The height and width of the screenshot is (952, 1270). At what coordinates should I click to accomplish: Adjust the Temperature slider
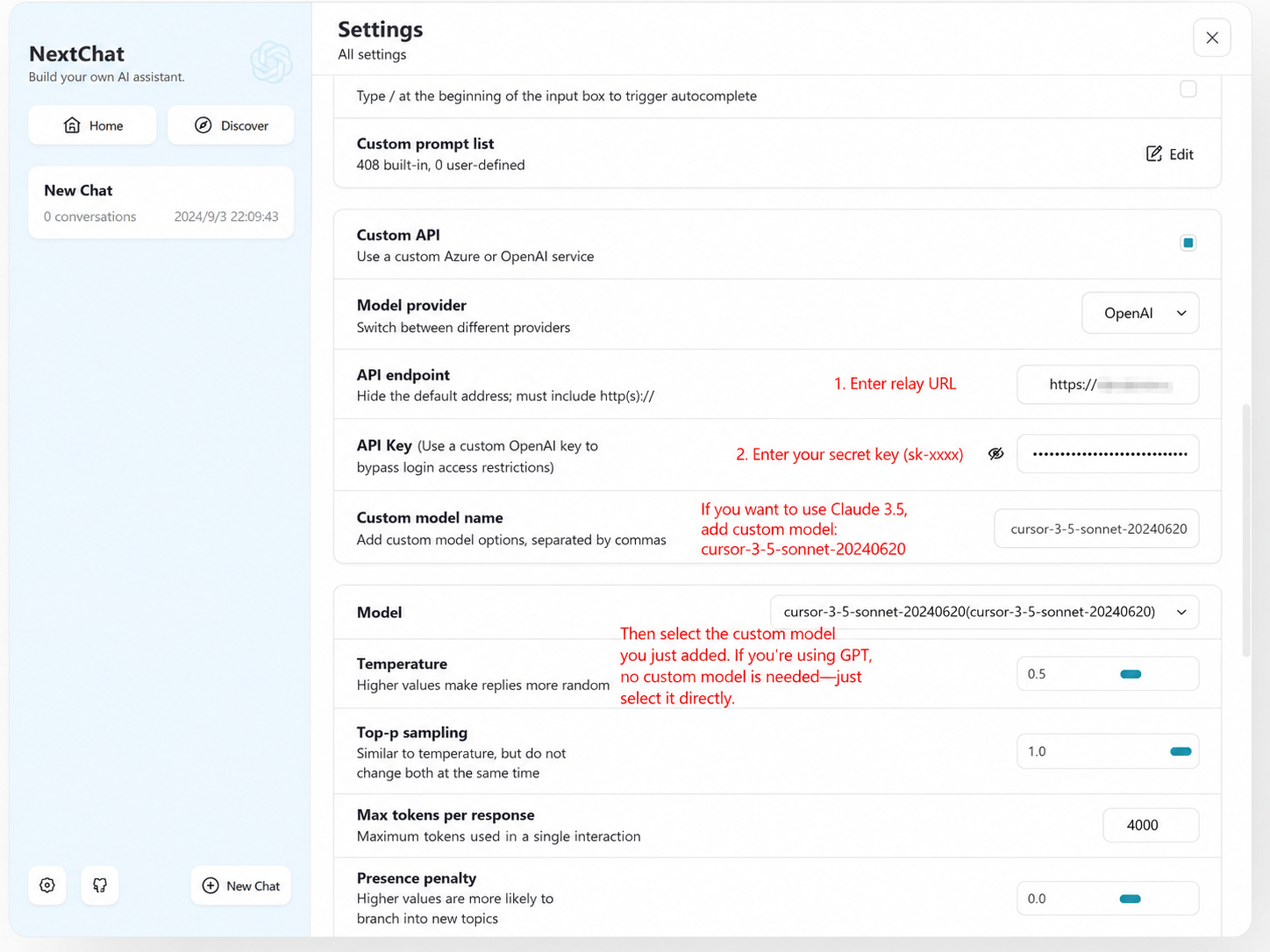tap(1131, 674)
